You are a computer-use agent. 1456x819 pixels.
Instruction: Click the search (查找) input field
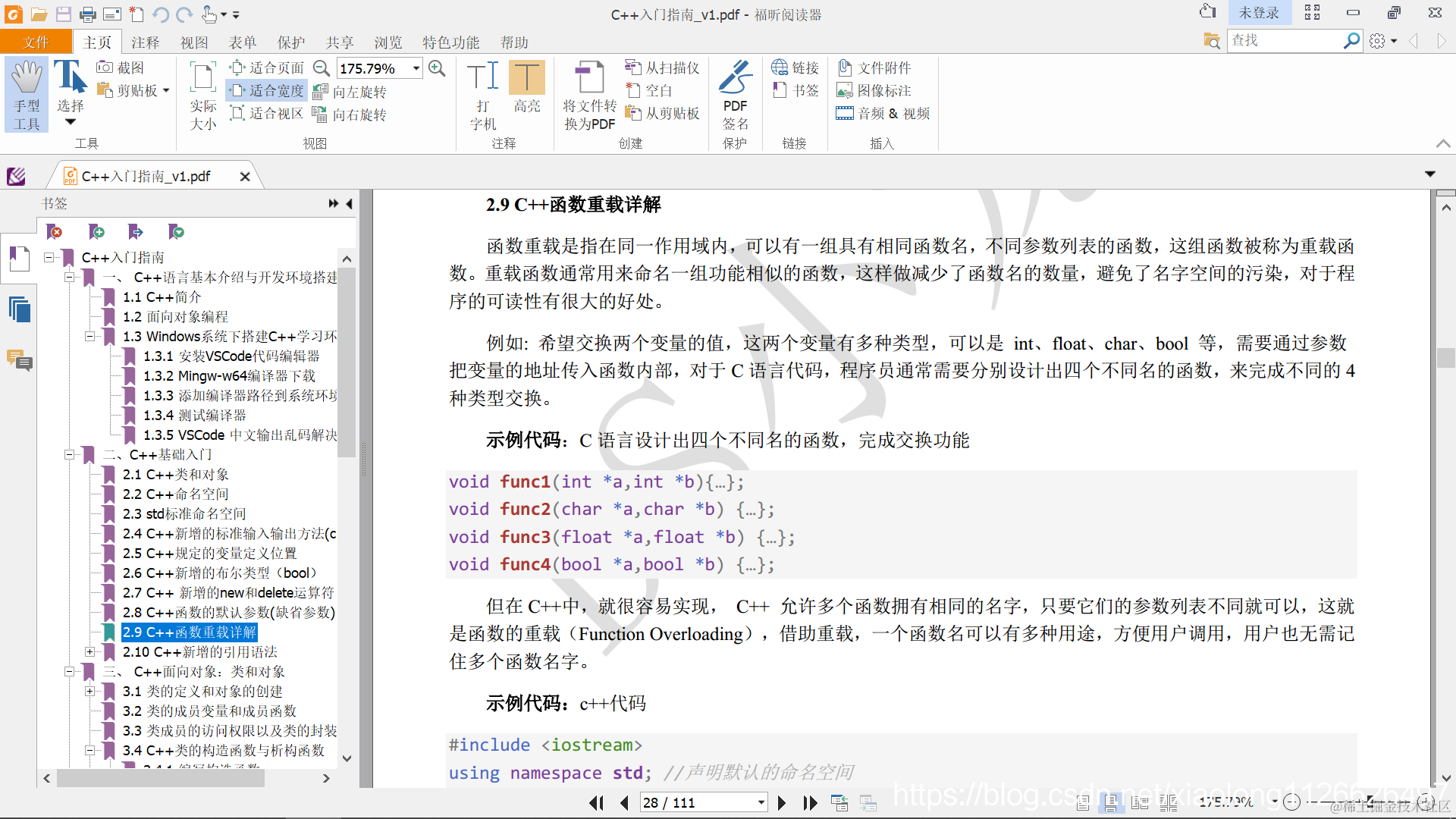coord(1284,40)
